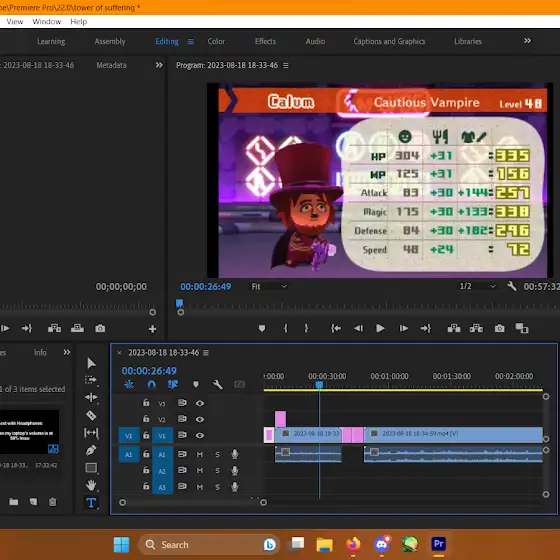Add marker in Program monitor
This screenshot has width=560, height=560.
click(262, 328)
